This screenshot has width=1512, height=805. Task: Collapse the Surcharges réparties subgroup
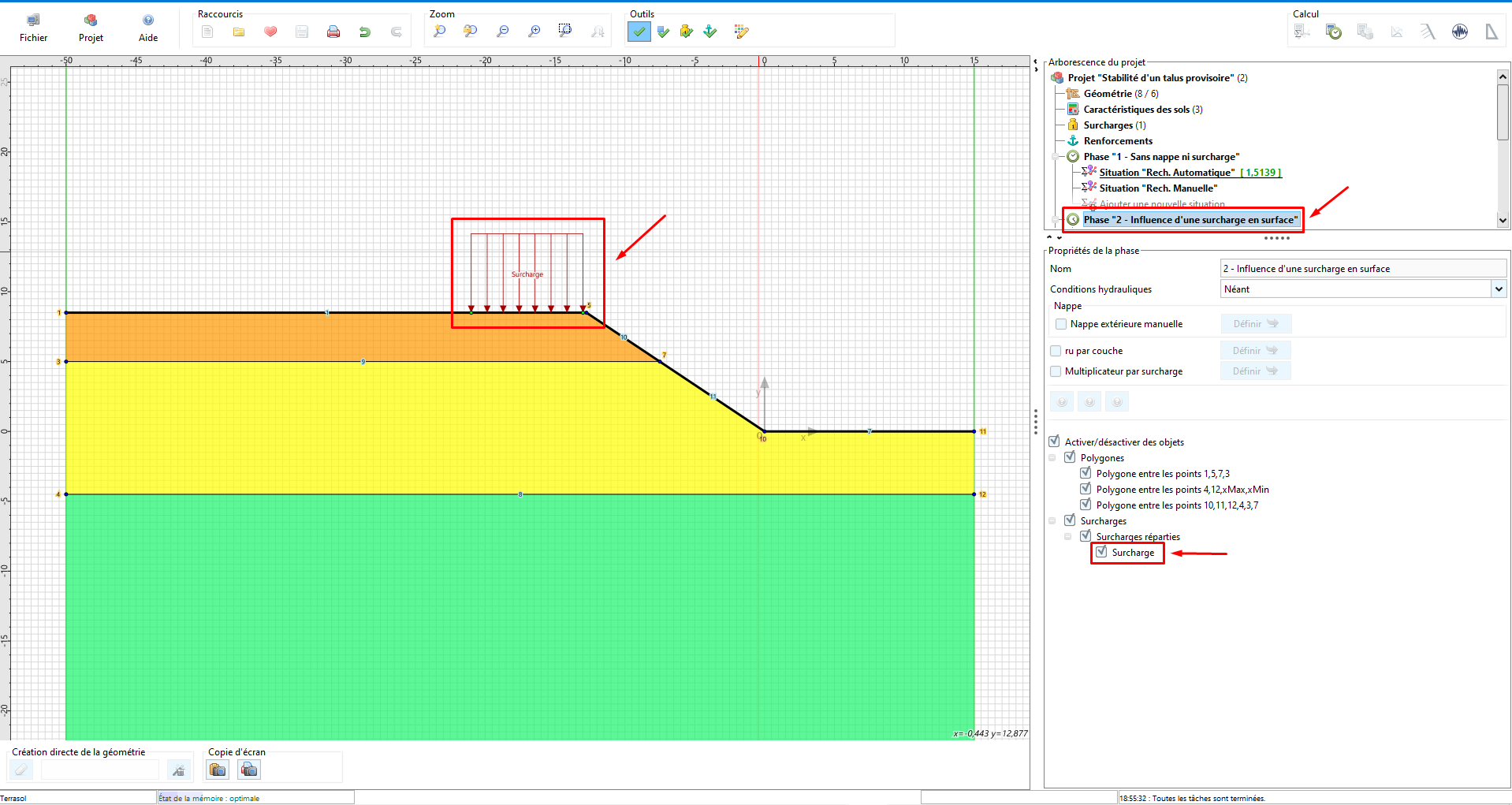pyautogui.click(x=1068, y=537)
